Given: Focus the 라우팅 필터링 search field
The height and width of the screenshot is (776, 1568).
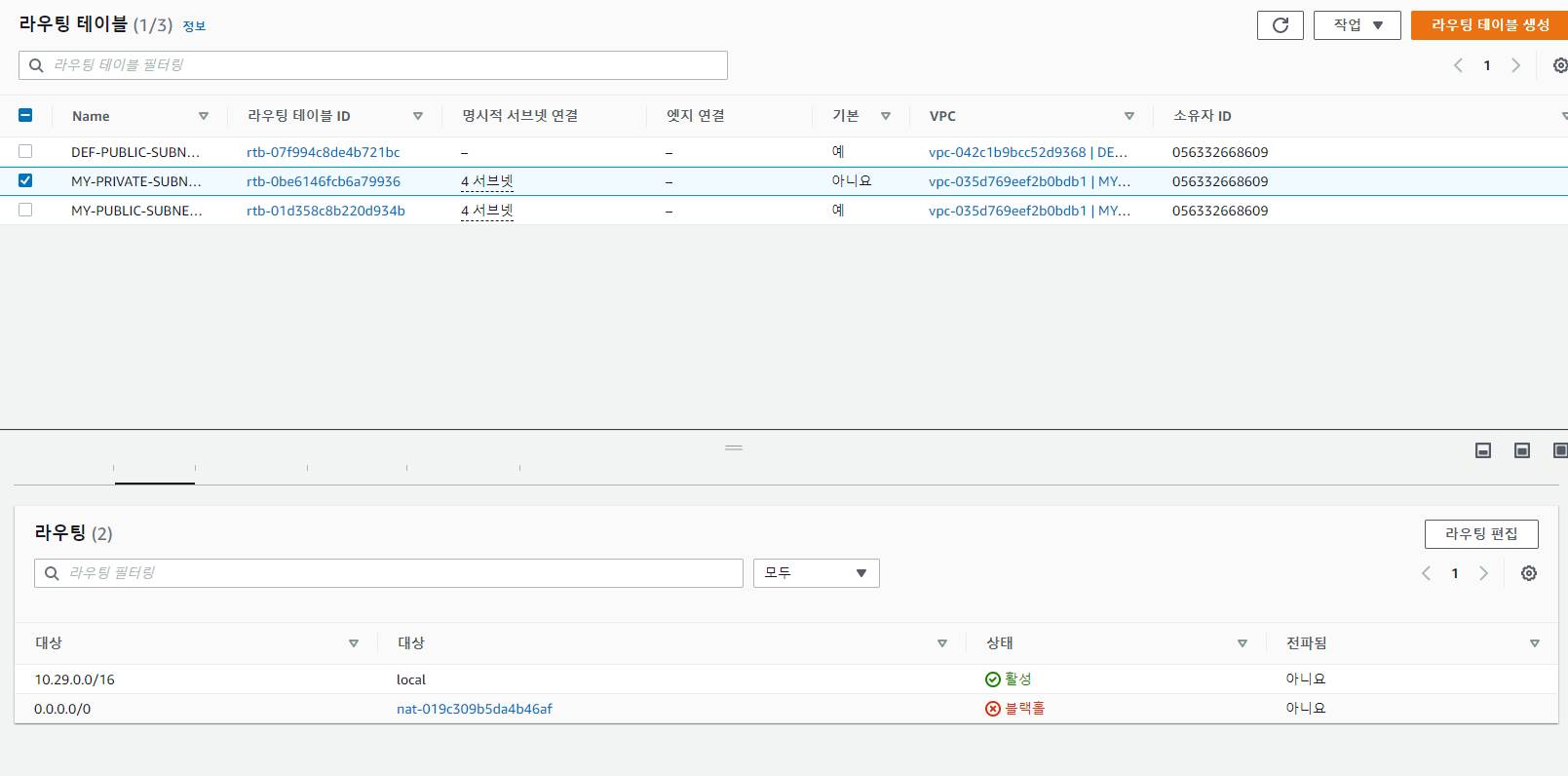Looking at the screenshot, I should point(389,573).
